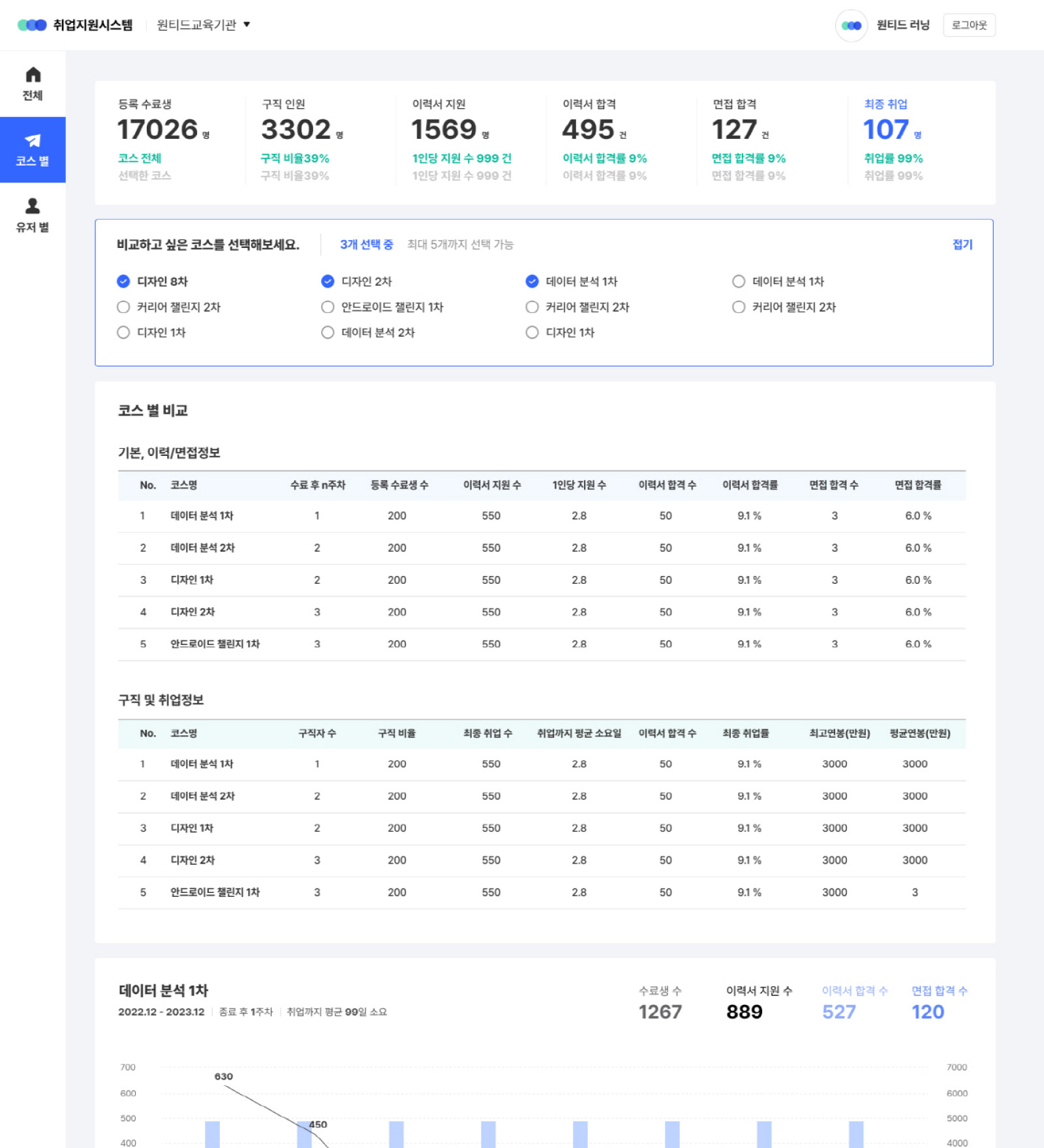Click the 취업까지 평균 99일 소요 text
This screenshot has height=1148, width=1044.
point(337,1012)
